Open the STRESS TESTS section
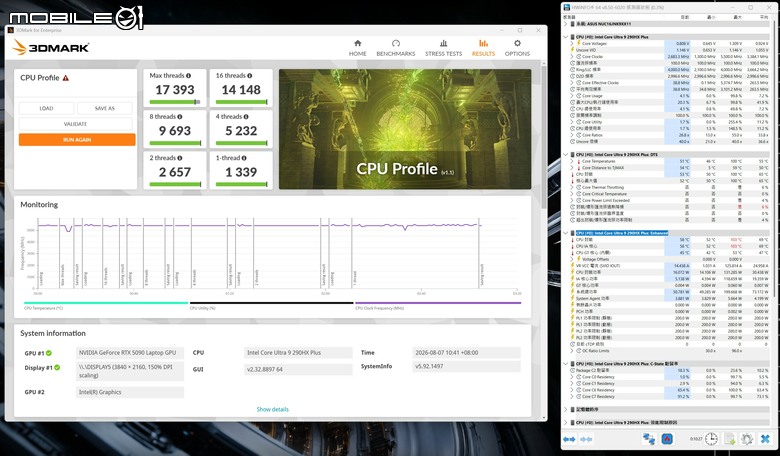 443,48
